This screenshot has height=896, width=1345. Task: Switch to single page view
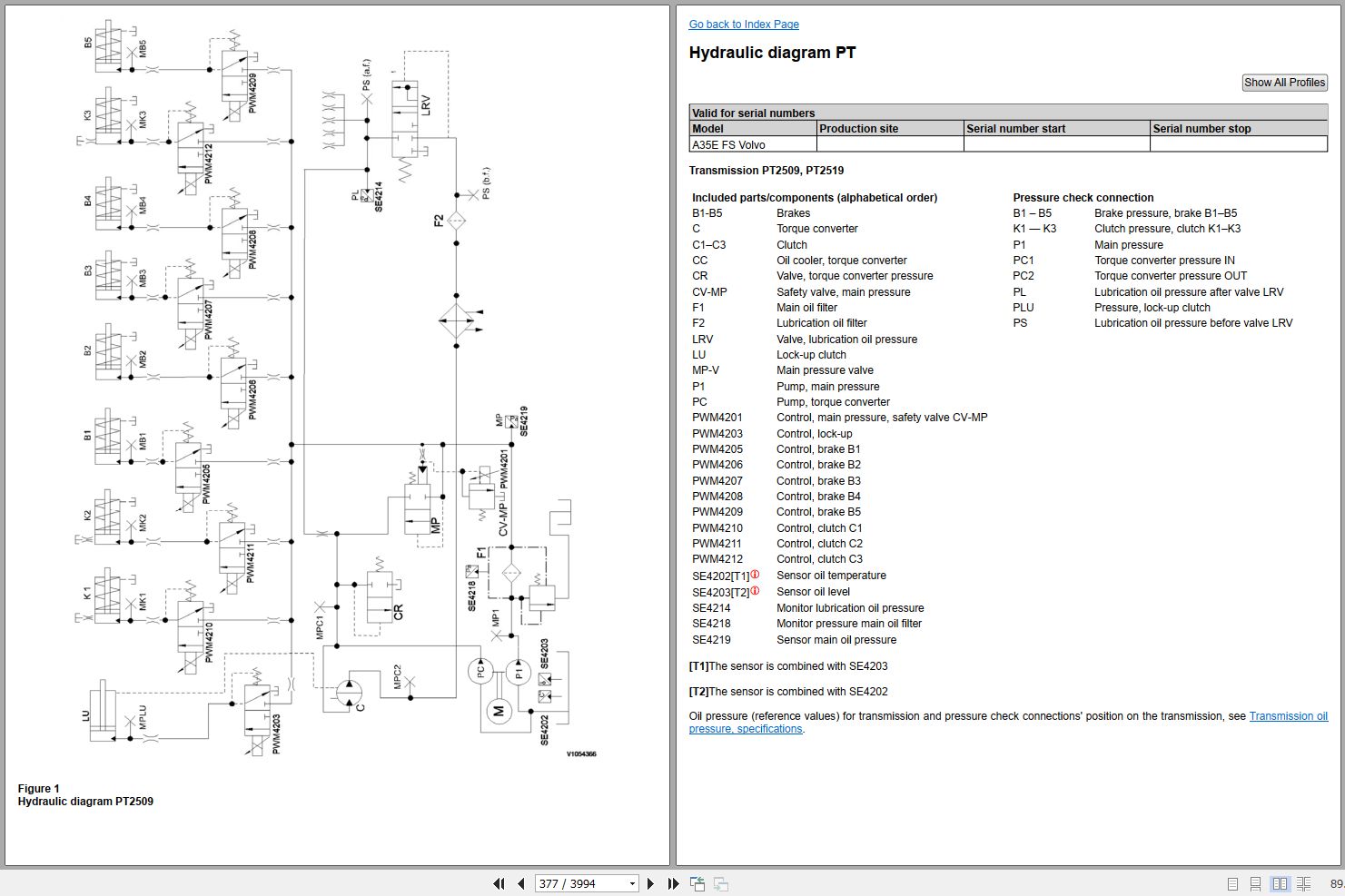pos(1232,883)
